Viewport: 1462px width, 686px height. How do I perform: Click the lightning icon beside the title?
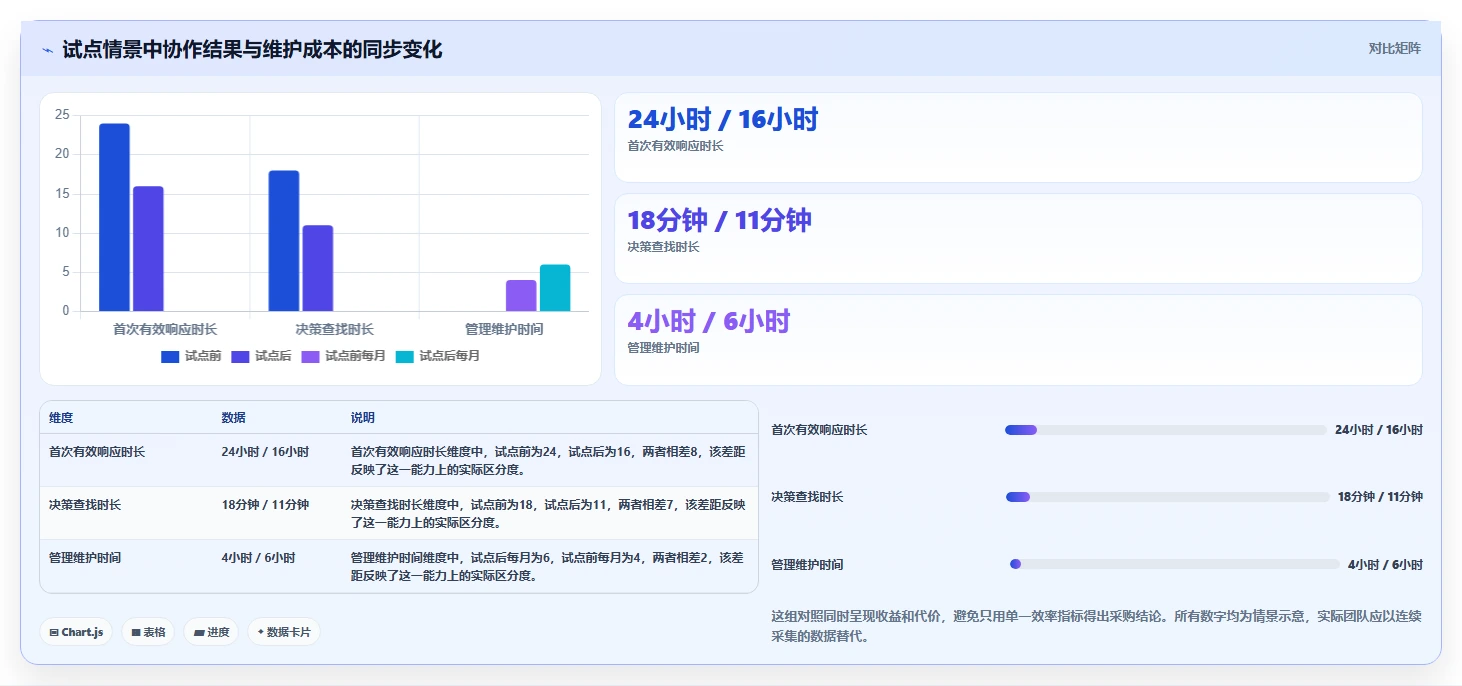click(47, 50)
